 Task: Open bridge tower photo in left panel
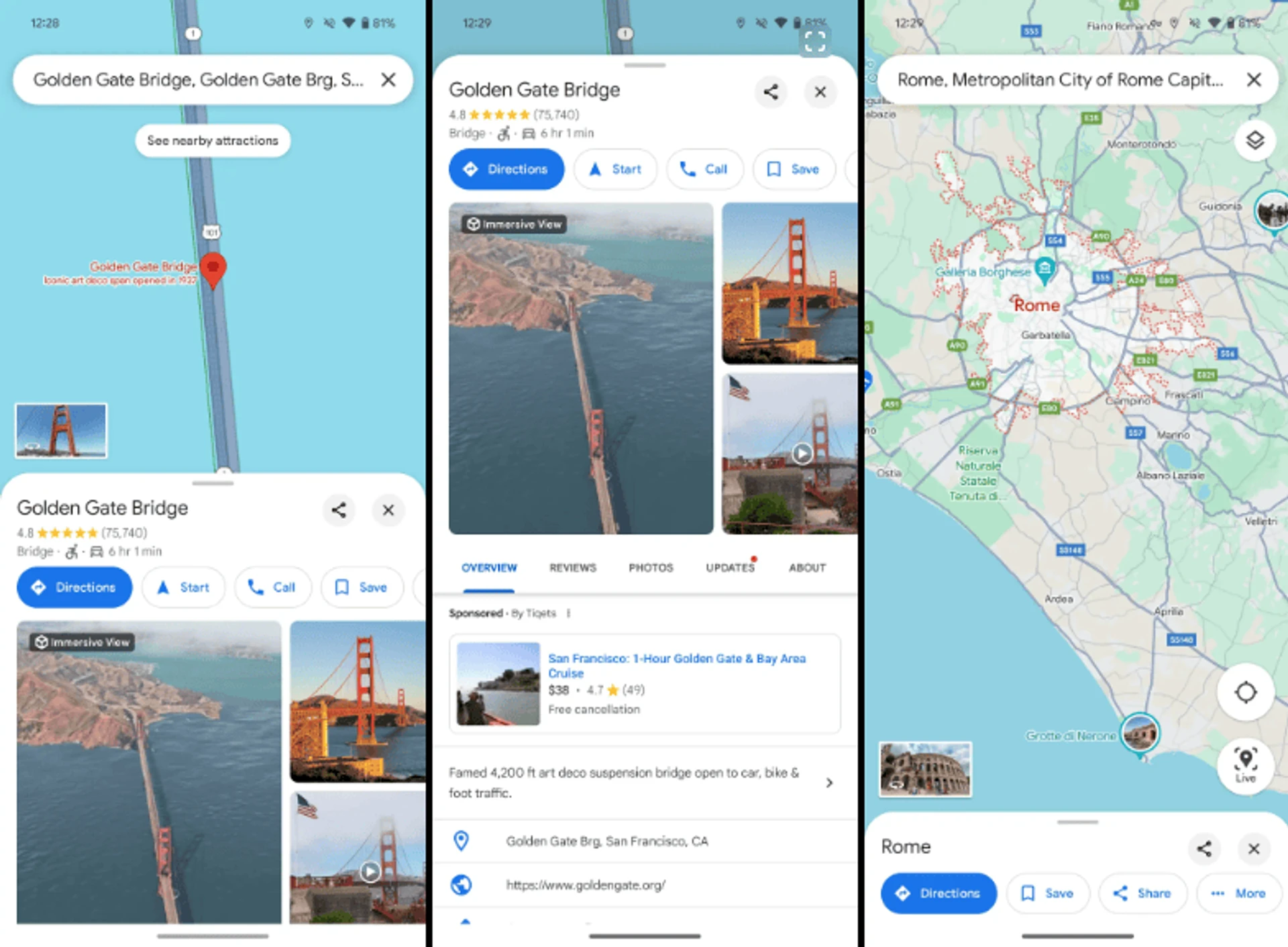tap(358, 702)
